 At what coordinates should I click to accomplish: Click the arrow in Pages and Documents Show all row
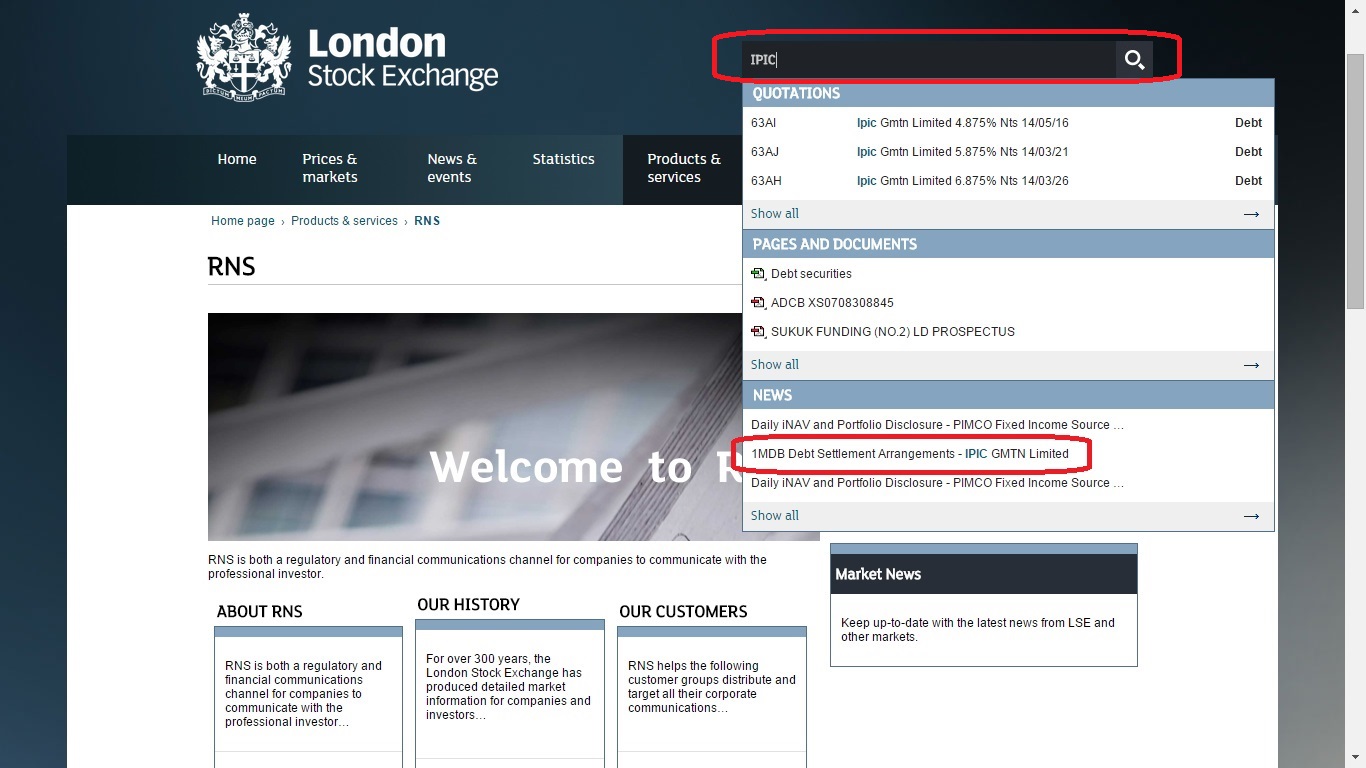[x=1251, y=365]
